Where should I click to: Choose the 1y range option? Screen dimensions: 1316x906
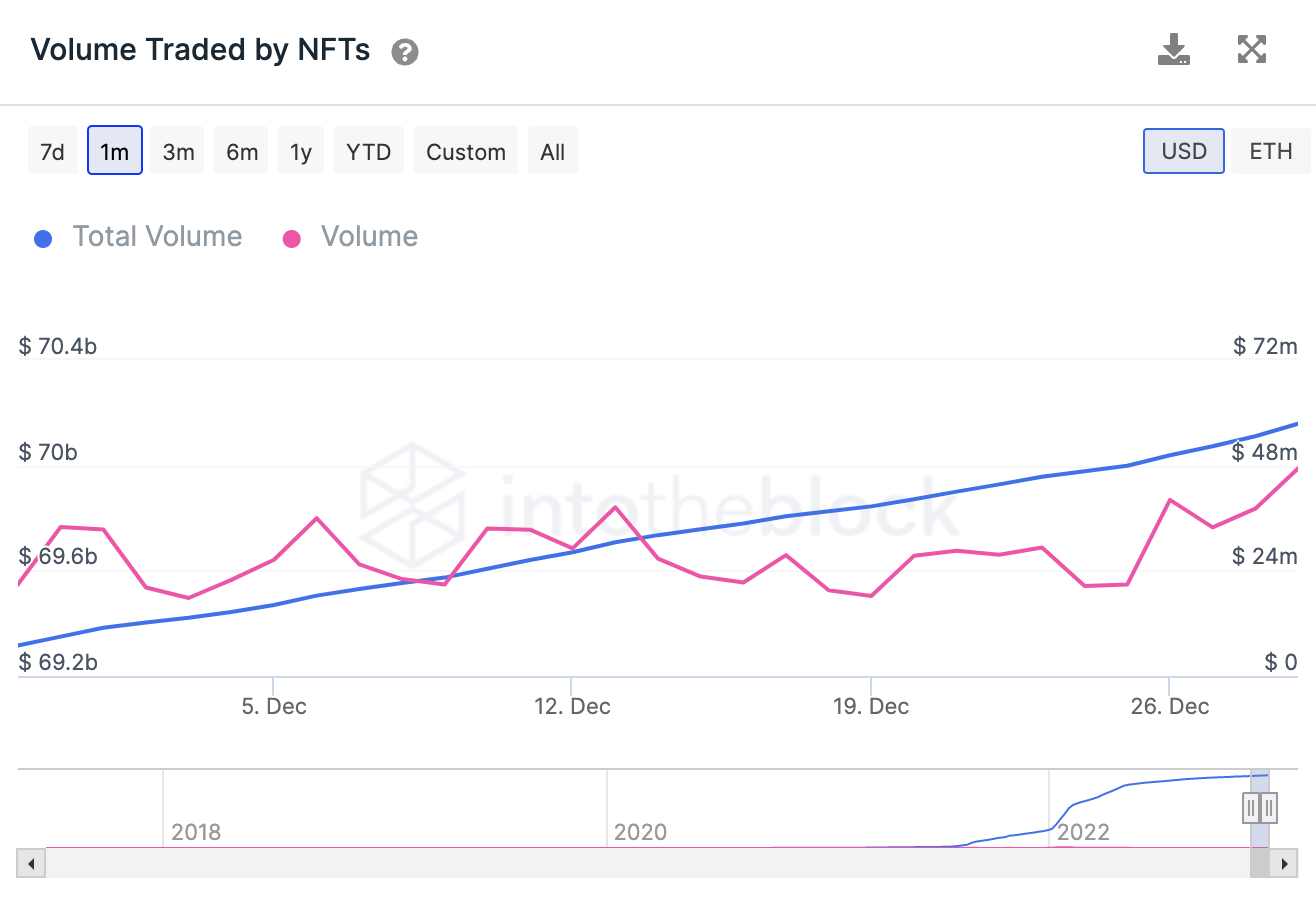point(300,150)
